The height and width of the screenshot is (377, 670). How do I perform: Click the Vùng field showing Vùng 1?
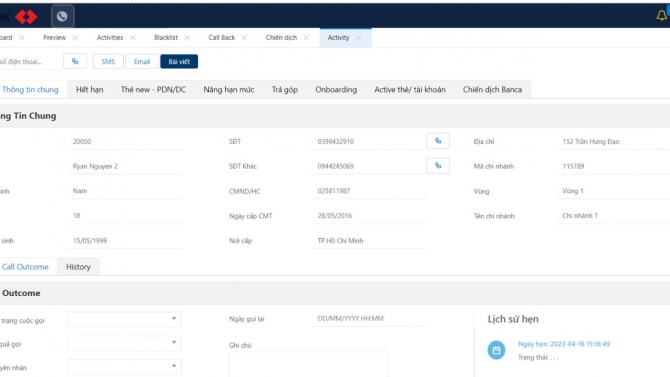pyautogui.click(x=614, y=191)
